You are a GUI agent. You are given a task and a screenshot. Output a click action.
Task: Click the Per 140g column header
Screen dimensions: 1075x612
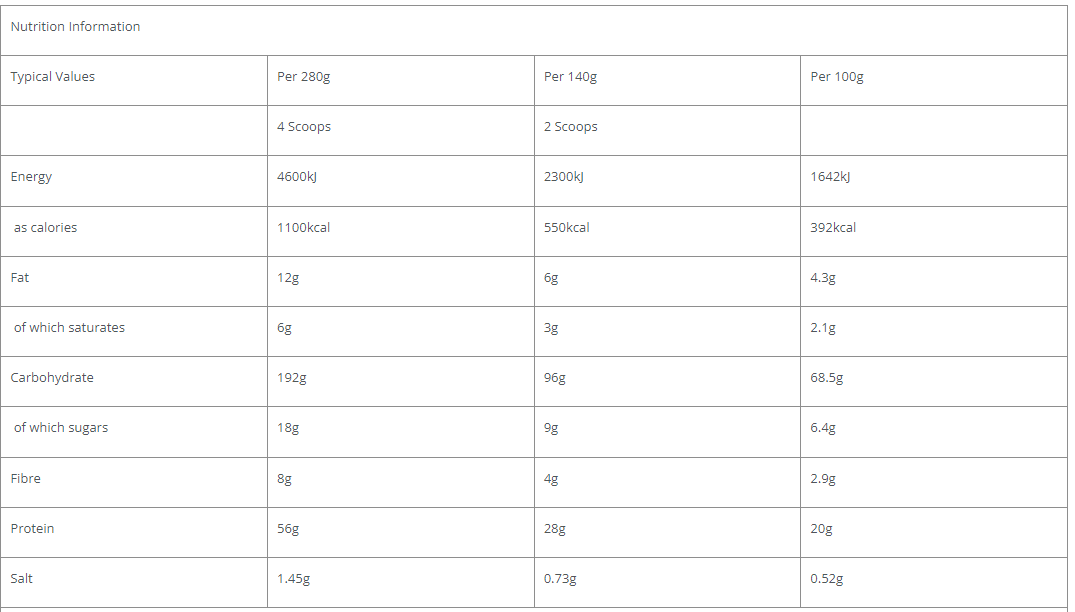(570, 77)
